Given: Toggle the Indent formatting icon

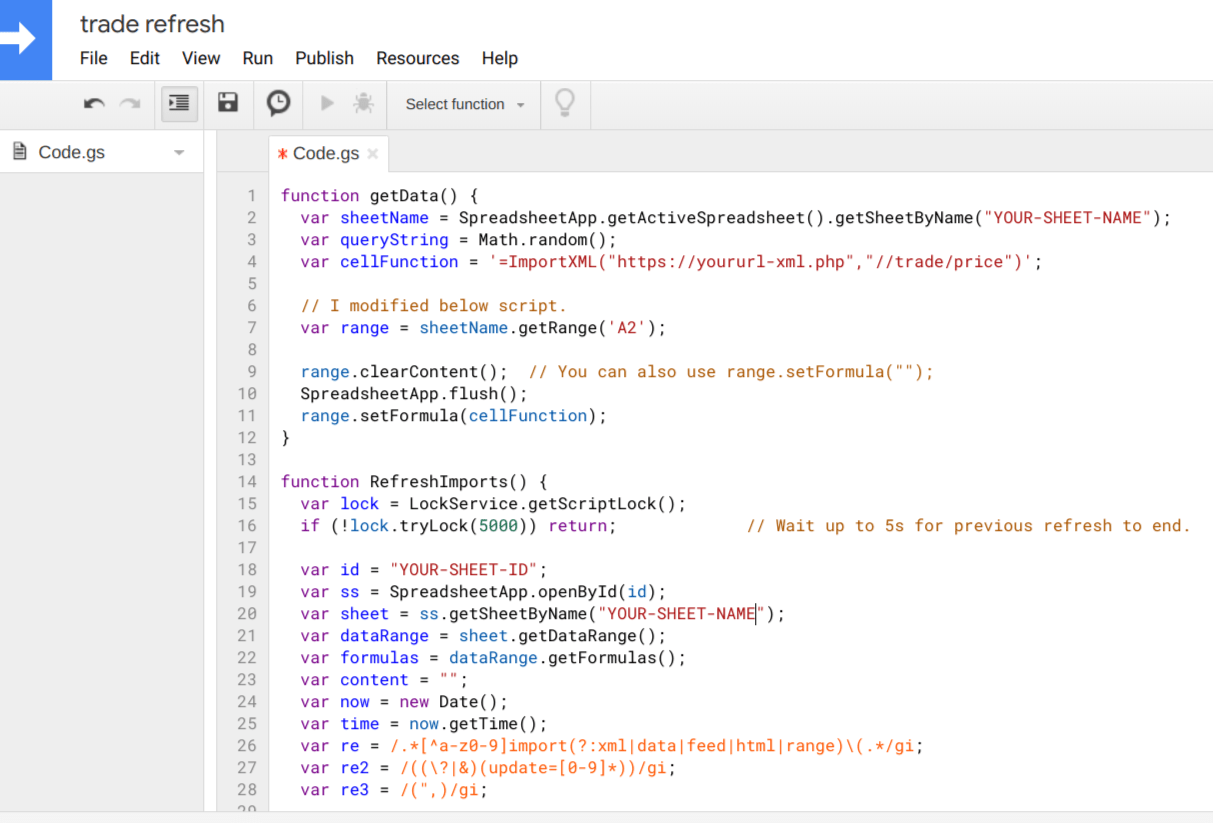Looking at the screenshot, I should (x=179, y=103).
